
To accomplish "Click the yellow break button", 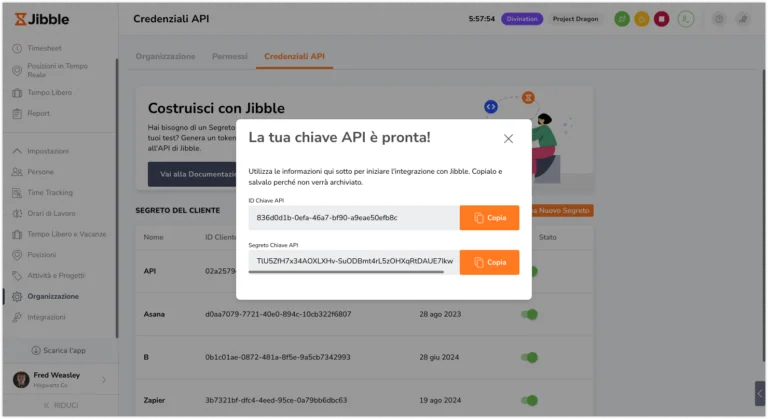I will click(x=642, y=19).
